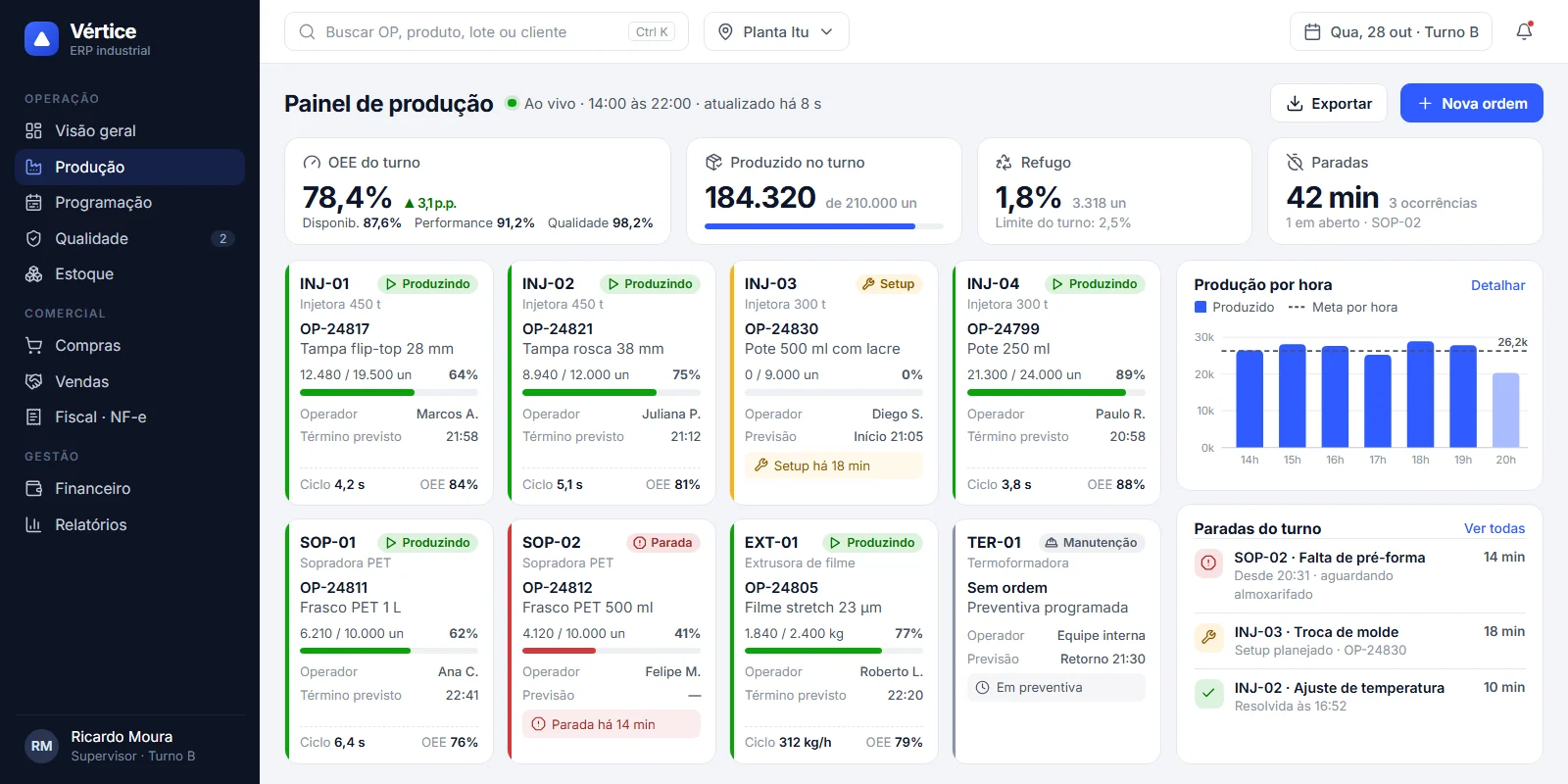Click the Detalhar link
1568x784 pixels.
pos(1497,285)
